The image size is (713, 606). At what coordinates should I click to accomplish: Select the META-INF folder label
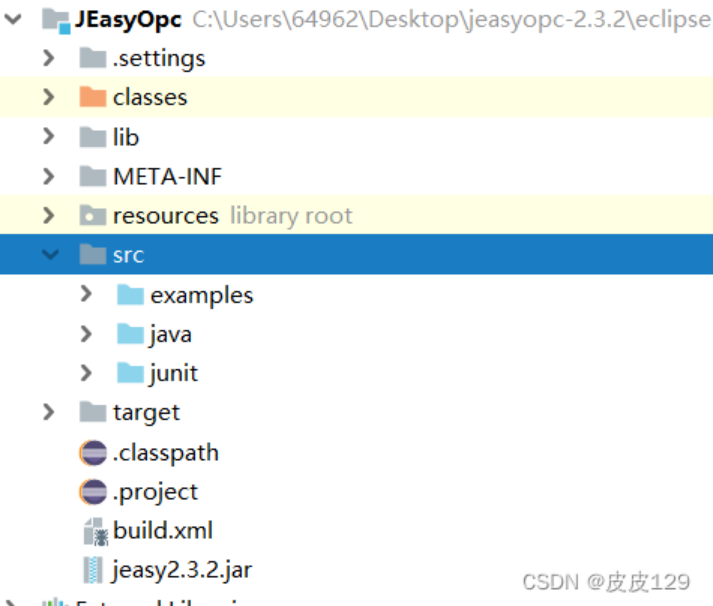[167, 176]
